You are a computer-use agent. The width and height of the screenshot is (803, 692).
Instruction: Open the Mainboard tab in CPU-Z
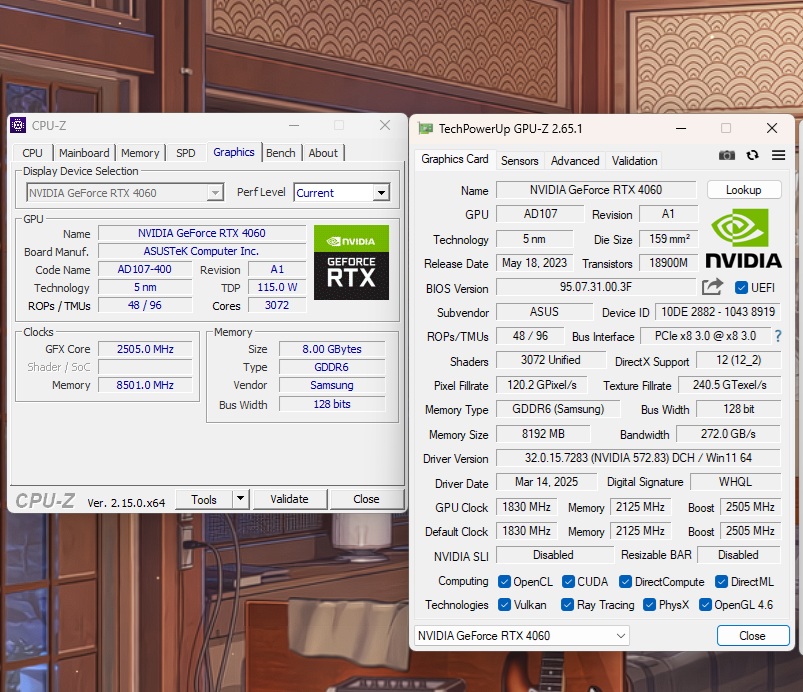pos(84,153)
